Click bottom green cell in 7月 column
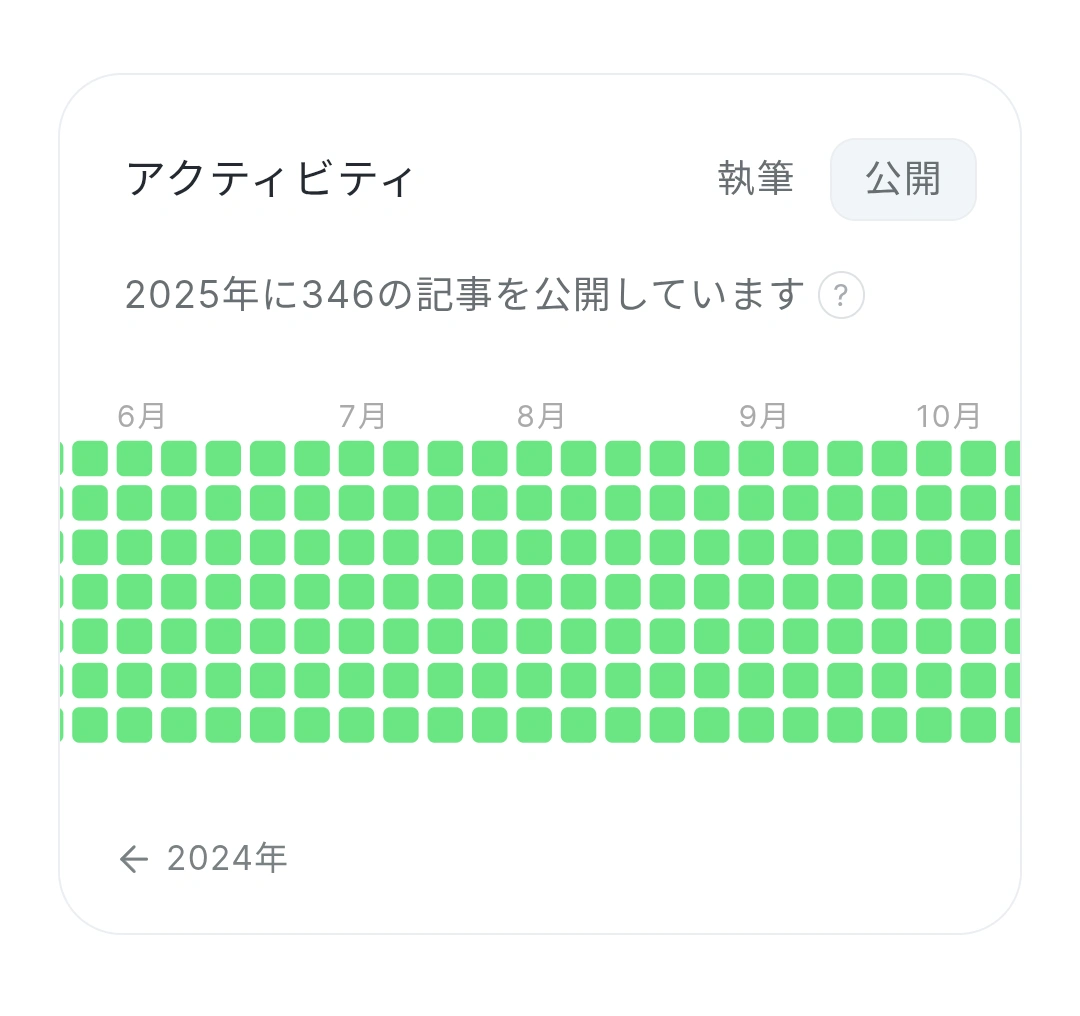The width and height of the screenshot is (1080, 1016). [356, 724]
